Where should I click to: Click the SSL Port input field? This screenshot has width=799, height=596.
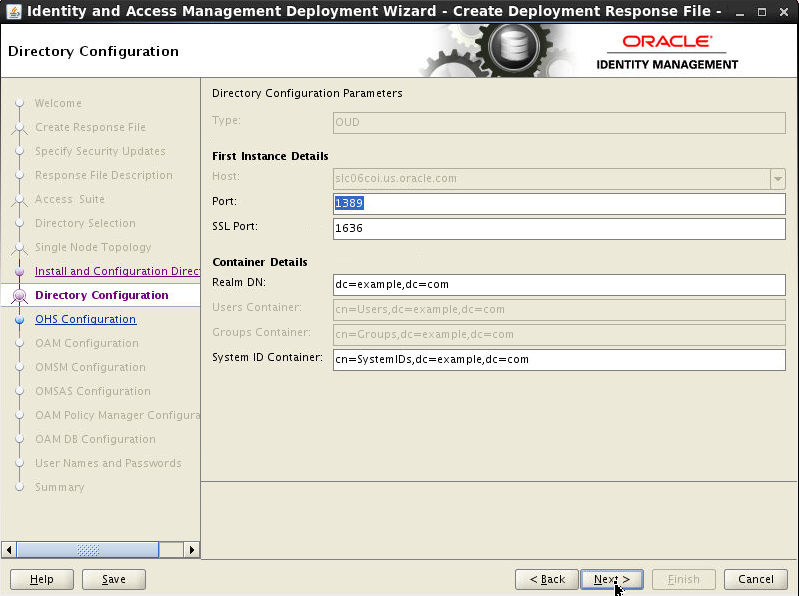[x=559, y=228]
